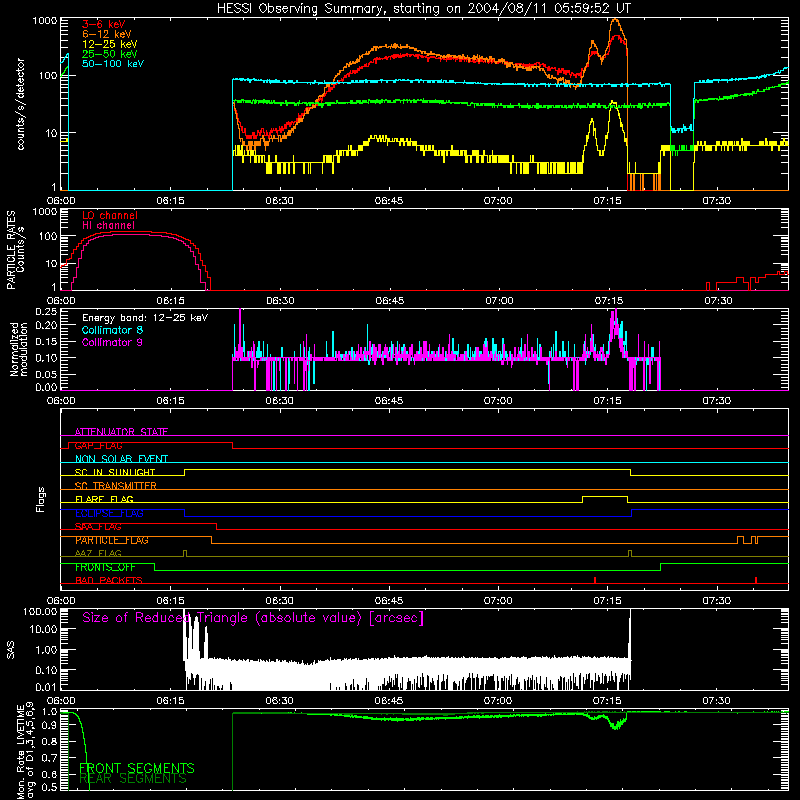Click the '06:45' tick under the count-rate panel

click(x=389, y=201)
